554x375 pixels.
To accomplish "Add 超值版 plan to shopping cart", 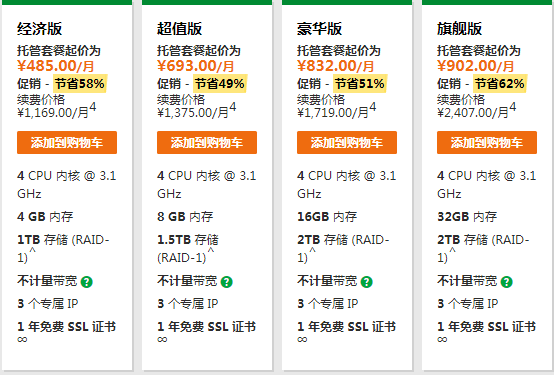I will coord(207,142).
